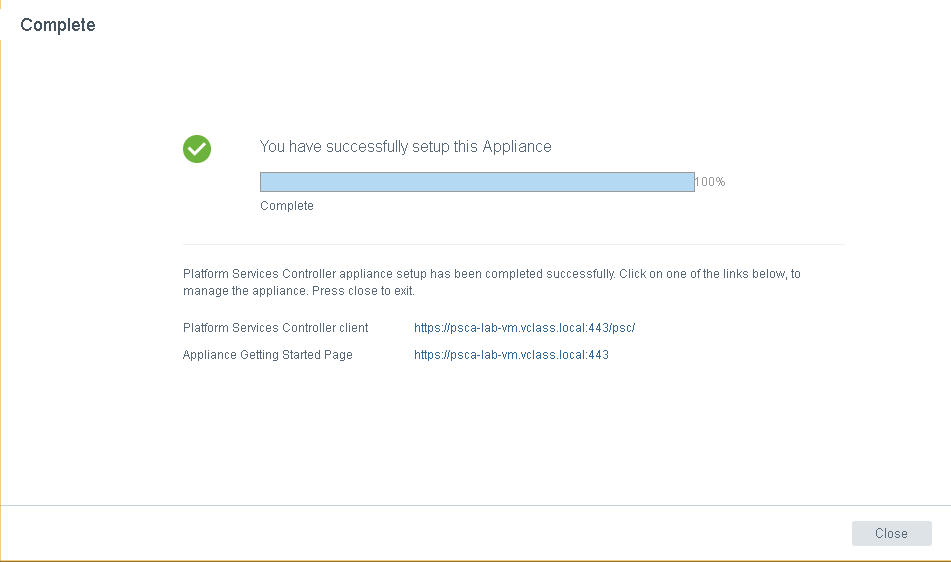Click the right end of the progress bar
Image resolution: width=951 pixels, height=562 pixels.
pyautogui.click(x=690, y=182)
